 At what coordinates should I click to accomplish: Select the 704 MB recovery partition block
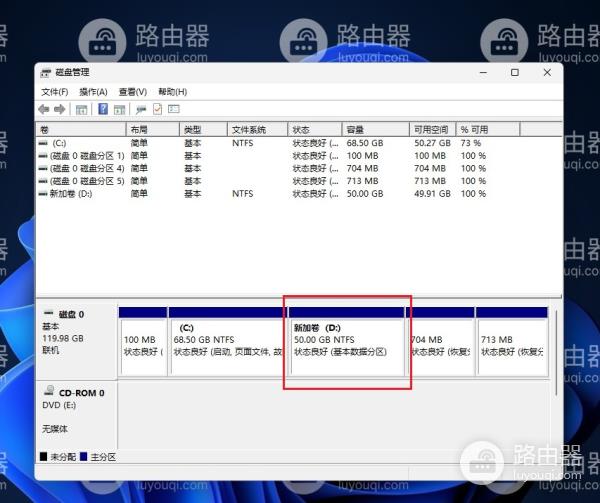tap(440, 341)
